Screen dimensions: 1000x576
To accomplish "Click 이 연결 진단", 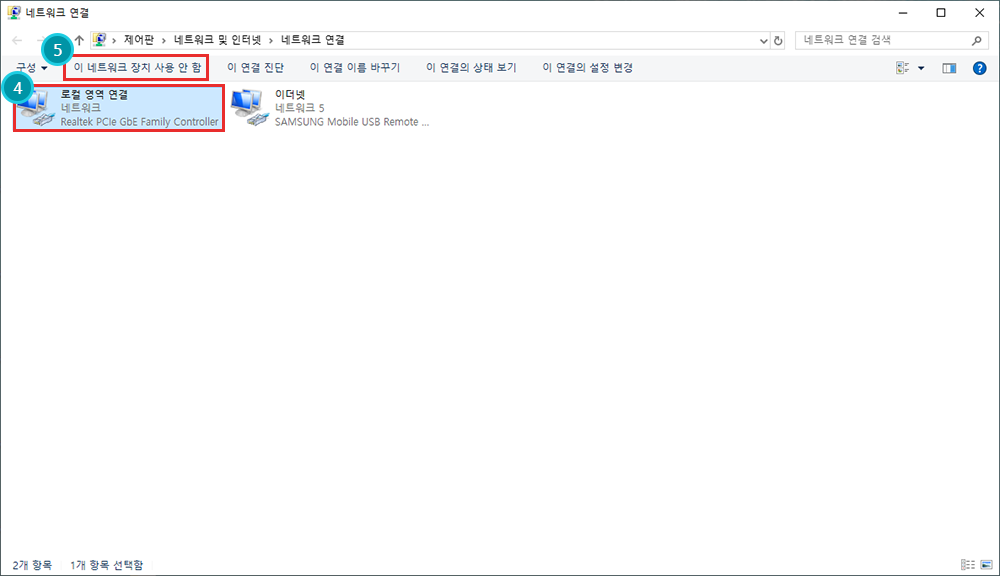I will 255,68.
